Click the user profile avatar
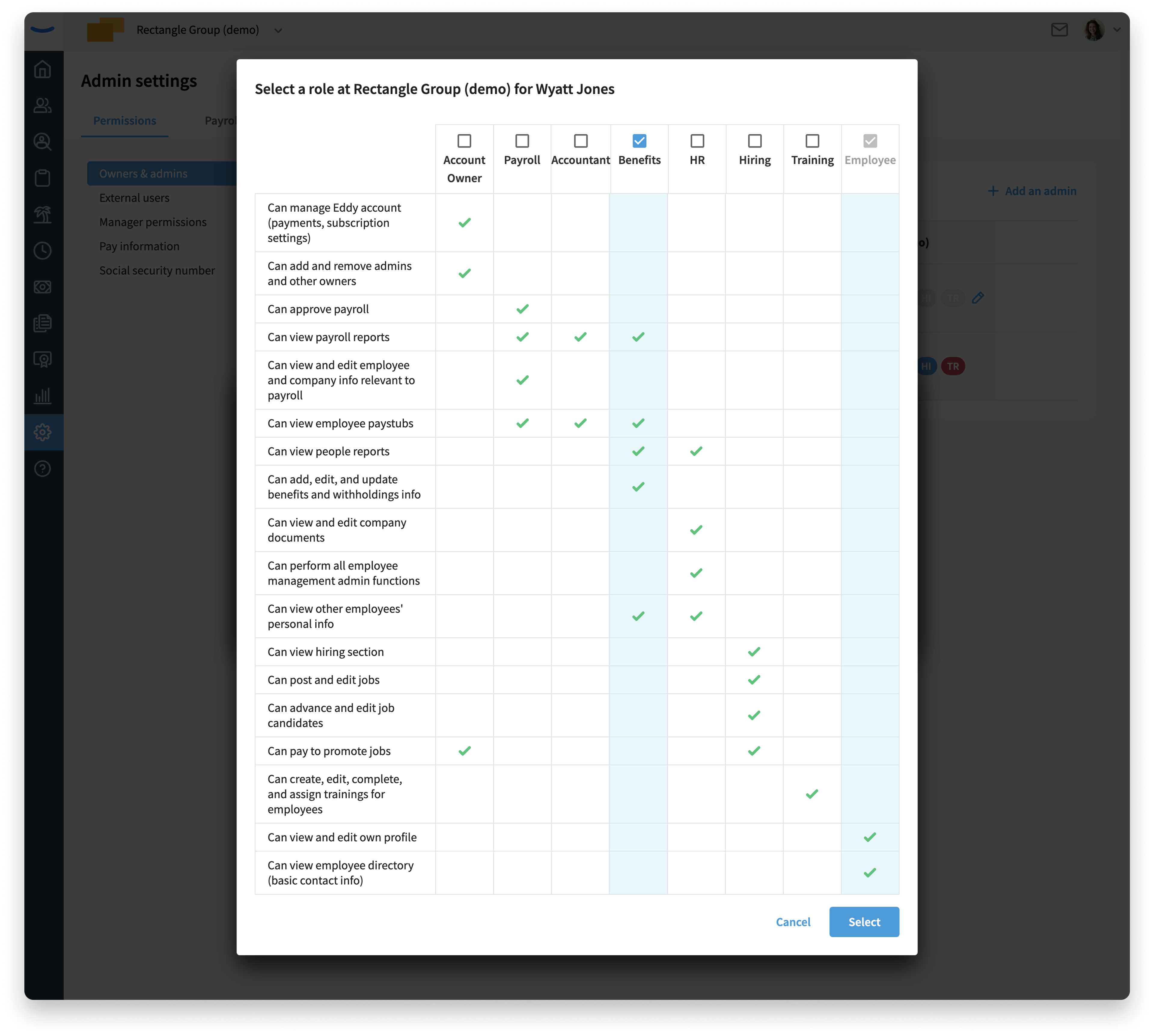This screenshot has height=1036, width=1154. coord(1094,29)
